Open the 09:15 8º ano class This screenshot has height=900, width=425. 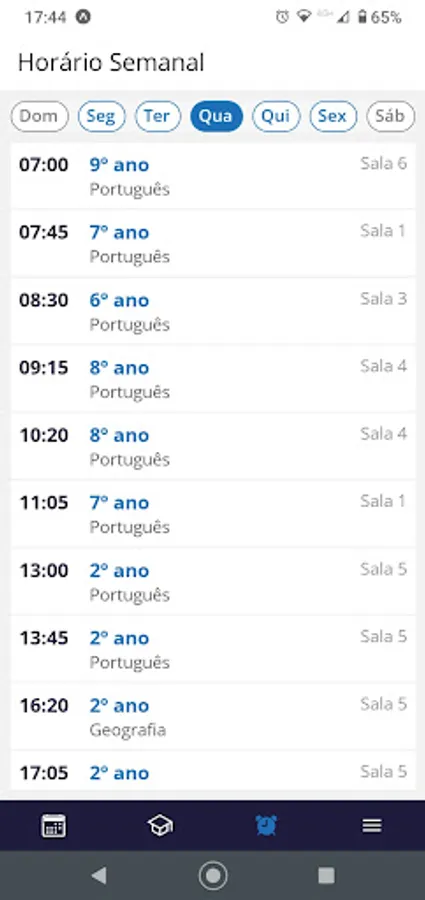coord(213,378)
